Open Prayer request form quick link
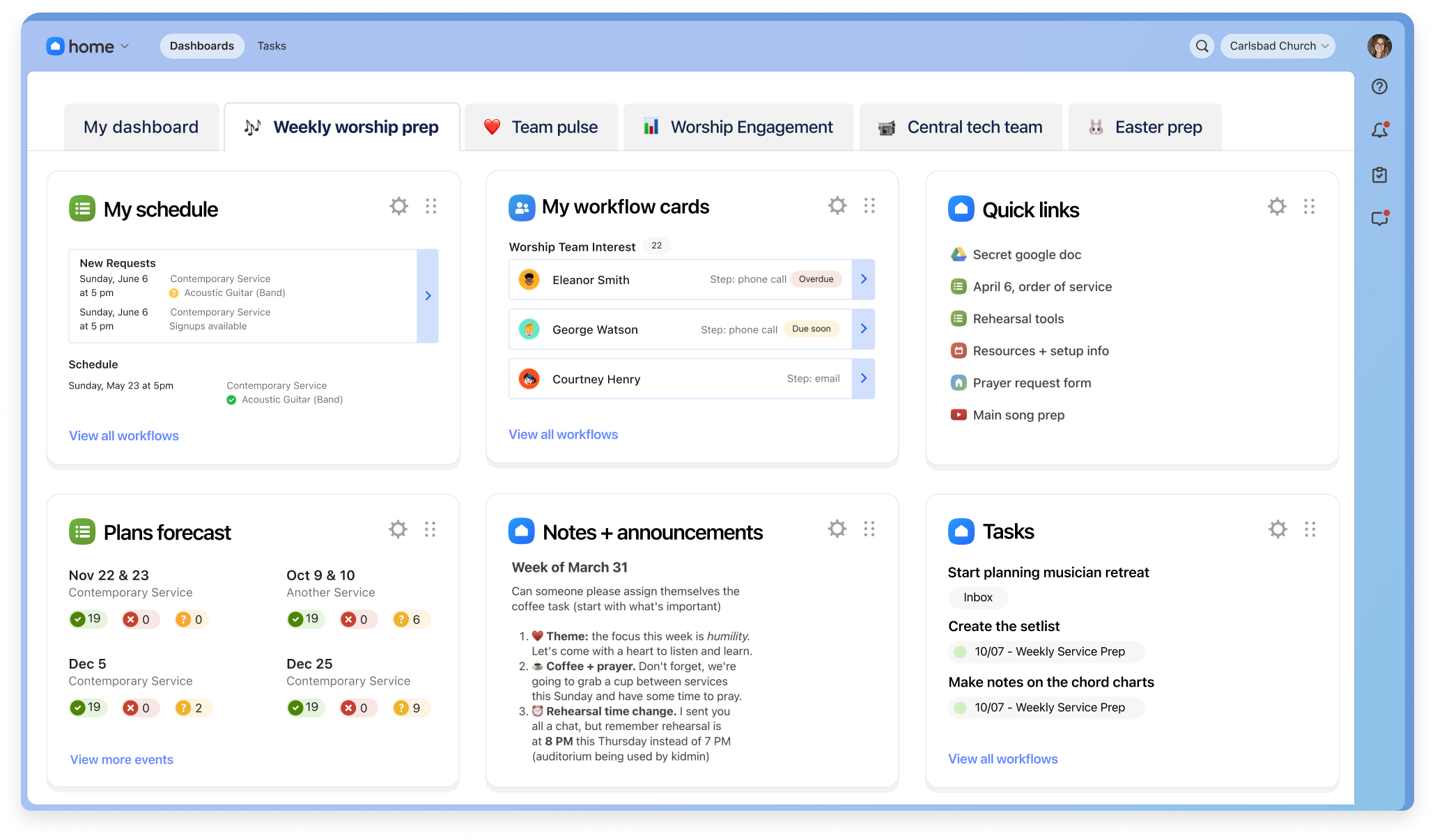 [x=1031, y=383]
